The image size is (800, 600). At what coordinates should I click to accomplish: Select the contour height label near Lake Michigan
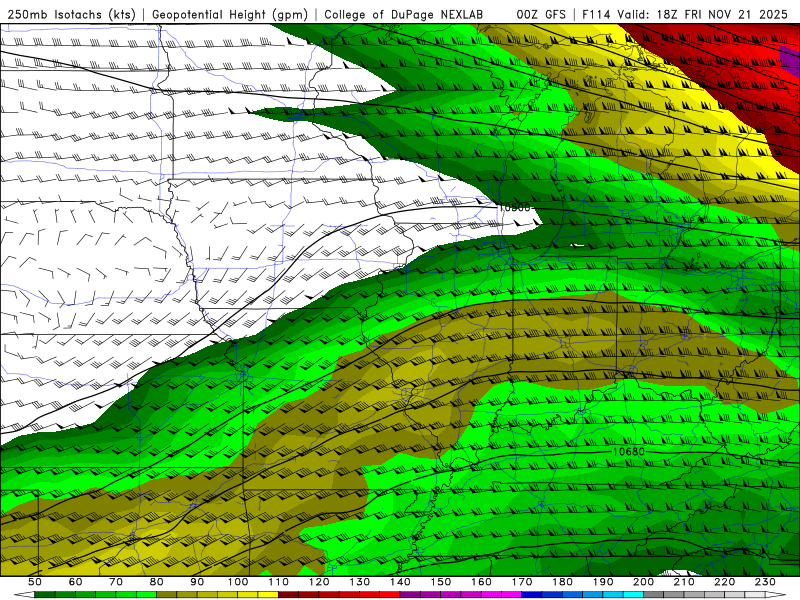point(515,208)
